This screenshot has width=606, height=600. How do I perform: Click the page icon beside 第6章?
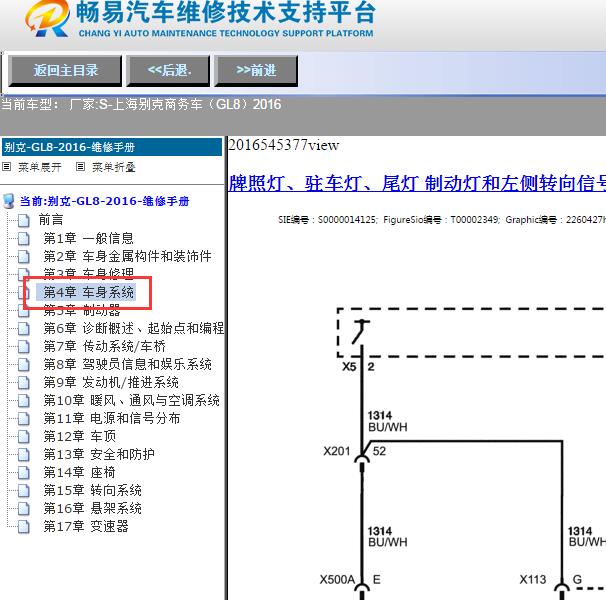click(24, 329)
